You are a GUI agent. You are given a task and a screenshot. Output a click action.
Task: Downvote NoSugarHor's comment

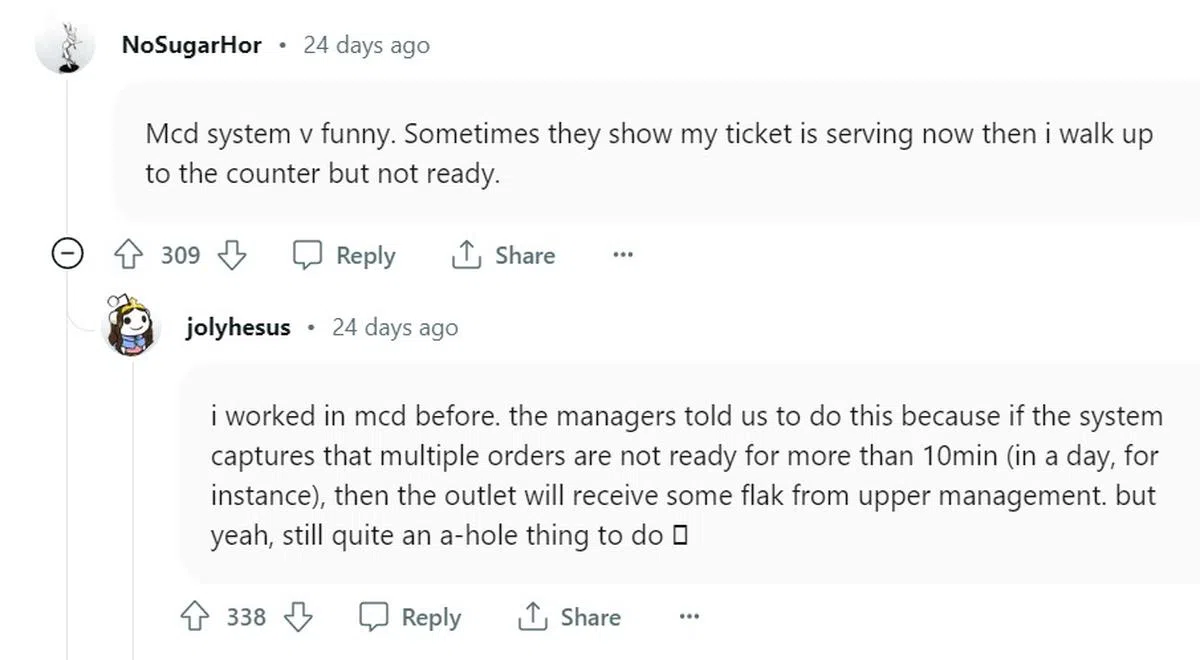pos(232,256)
